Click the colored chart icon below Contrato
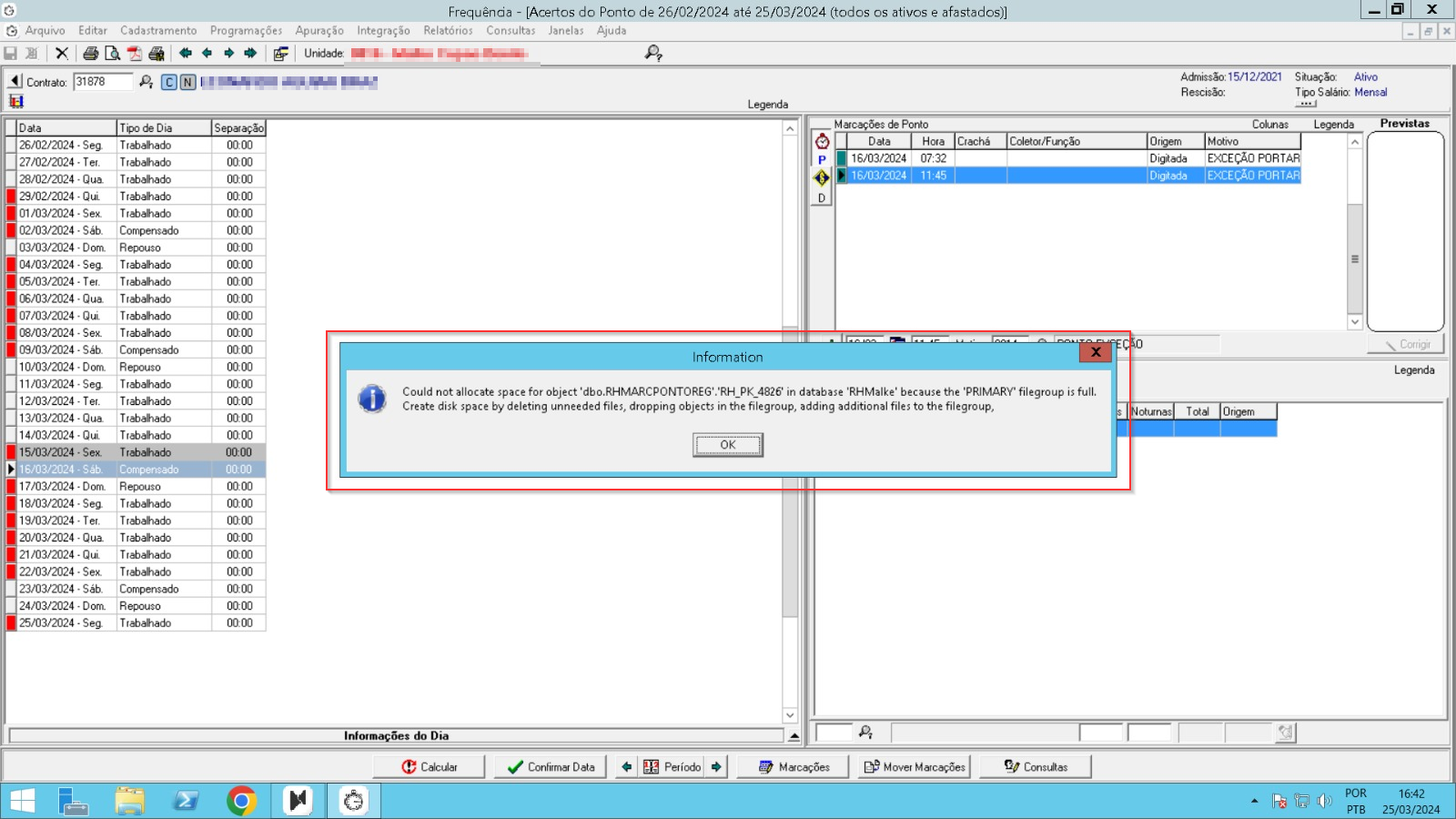The height and width of the screenshot is (819, 1456). (15, 101)
